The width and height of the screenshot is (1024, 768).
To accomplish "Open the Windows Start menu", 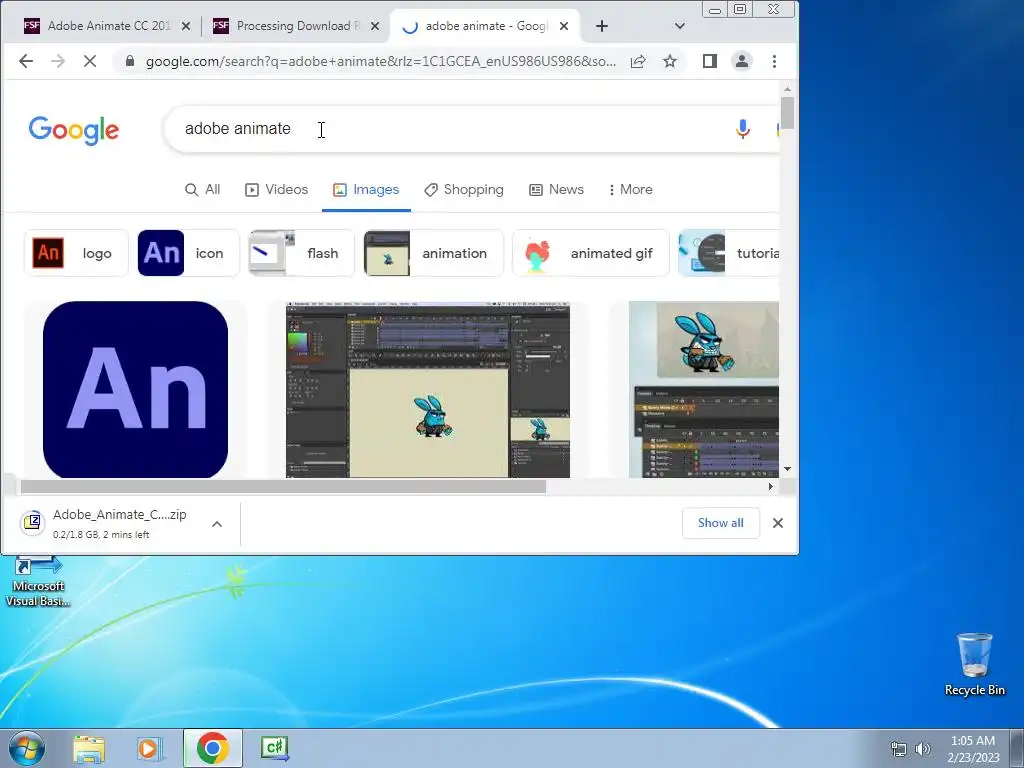I will click(27, 748).
